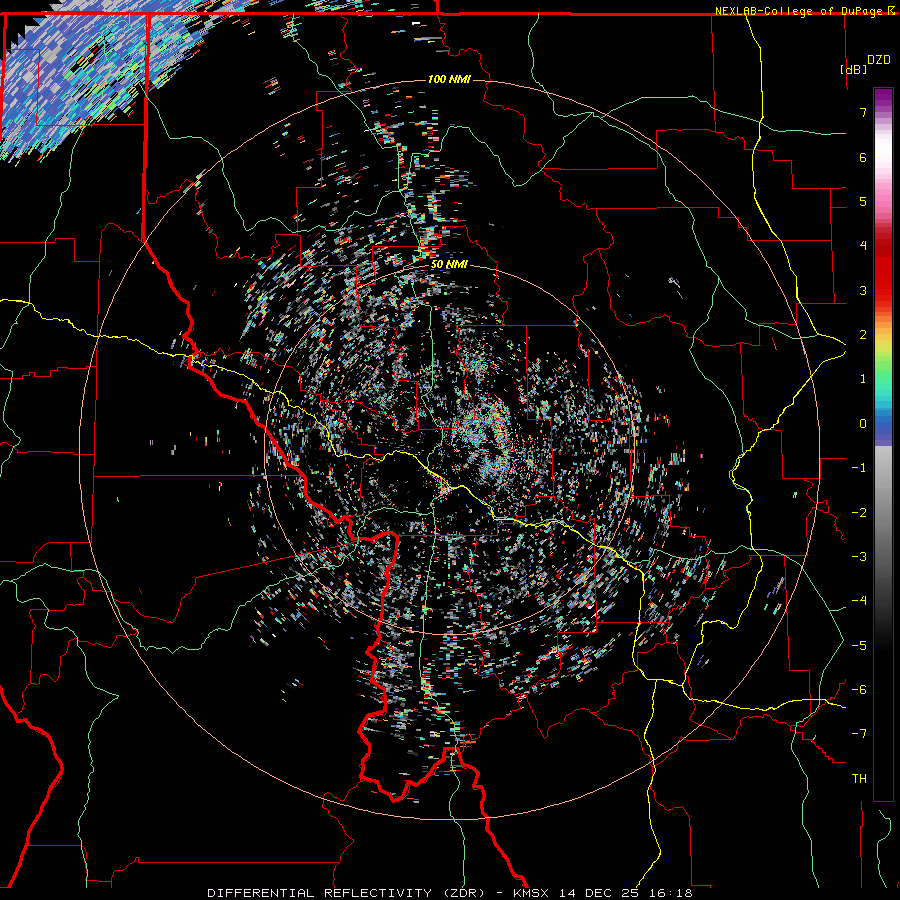Click the NEXLAB-College of DuPage watermark text

pos(800,11)
